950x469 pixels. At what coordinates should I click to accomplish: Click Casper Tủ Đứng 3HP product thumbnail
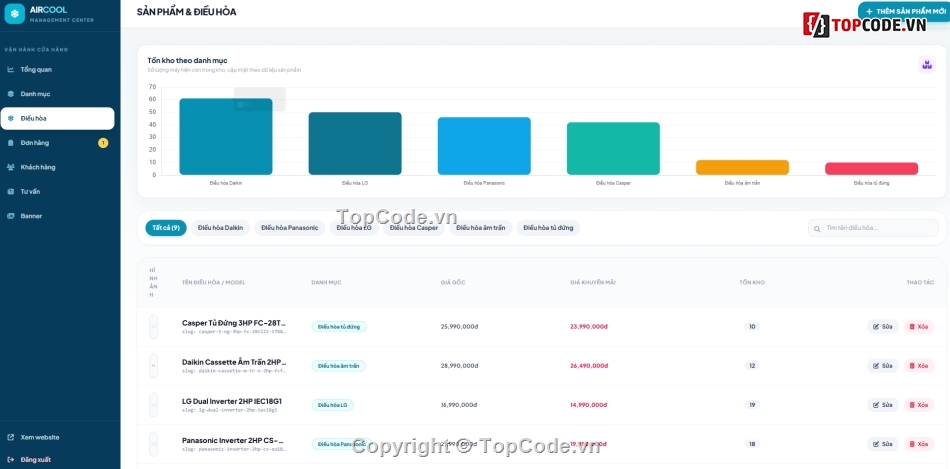[x=153, y=327]
